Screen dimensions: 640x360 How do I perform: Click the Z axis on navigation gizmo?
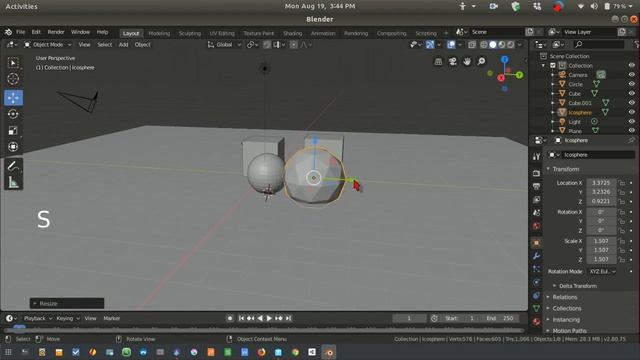pyautogui.click(x=505, y=60)
